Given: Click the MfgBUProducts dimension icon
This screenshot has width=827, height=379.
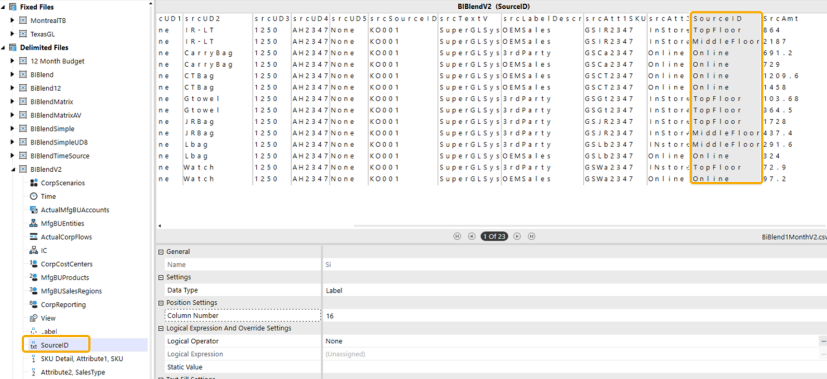Looking at the screenshot, I should 34,278.
